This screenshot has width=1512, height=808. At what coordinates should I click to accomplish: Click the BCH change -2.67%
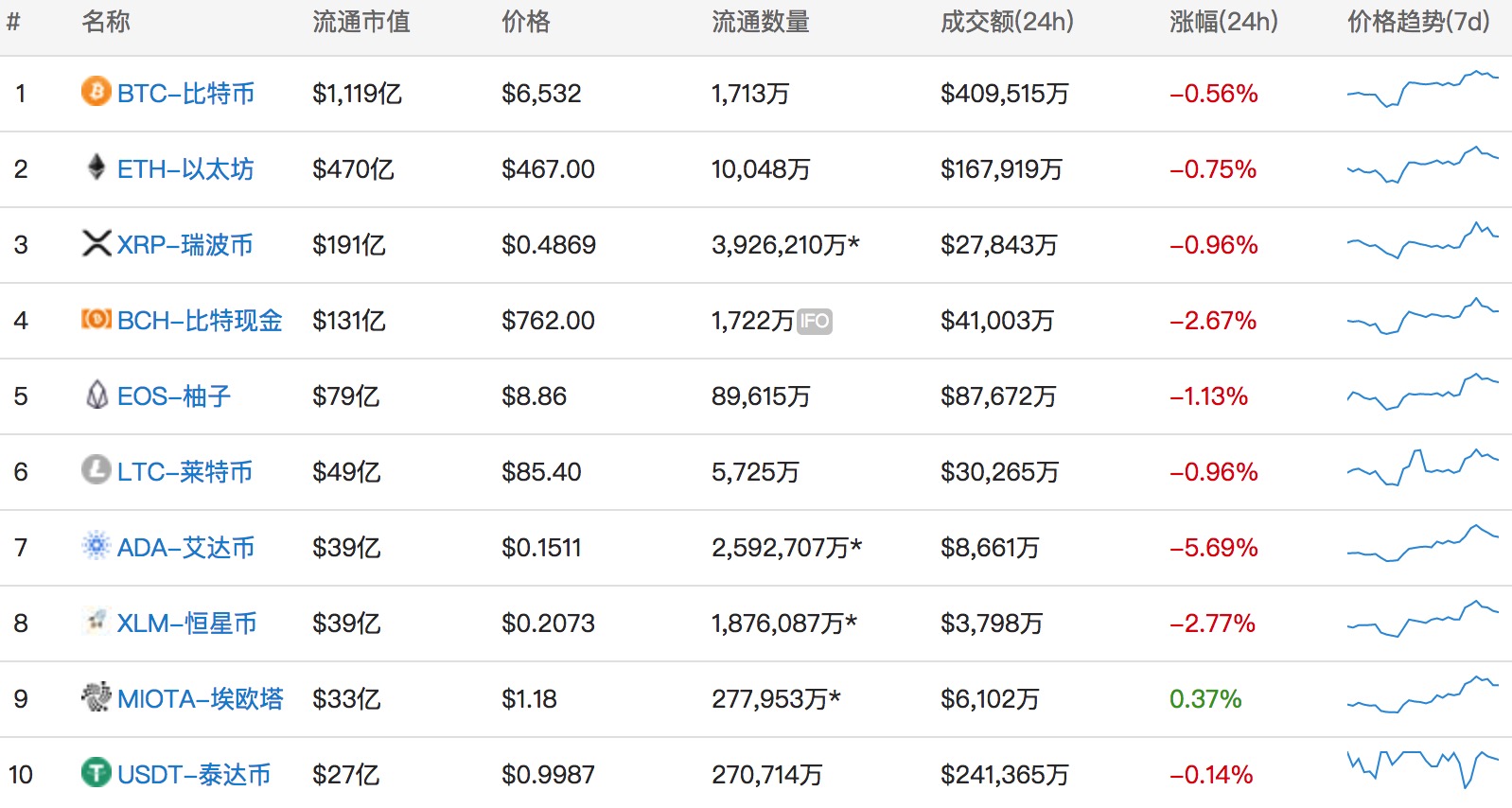pos(1213,321)
